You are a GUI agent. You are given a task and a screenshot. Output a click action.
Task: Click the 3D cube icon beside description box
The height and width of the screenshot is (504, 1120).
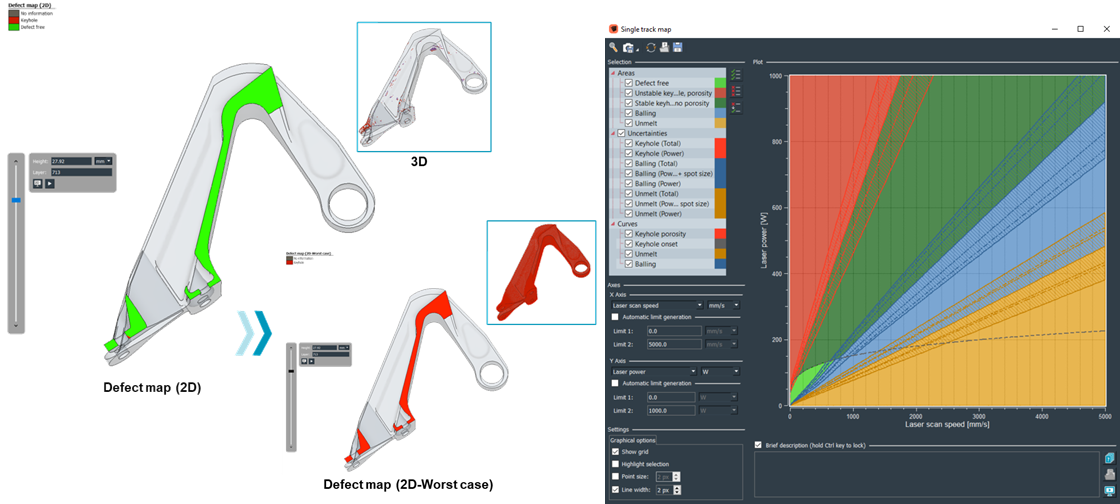(x=1109, y=458)
